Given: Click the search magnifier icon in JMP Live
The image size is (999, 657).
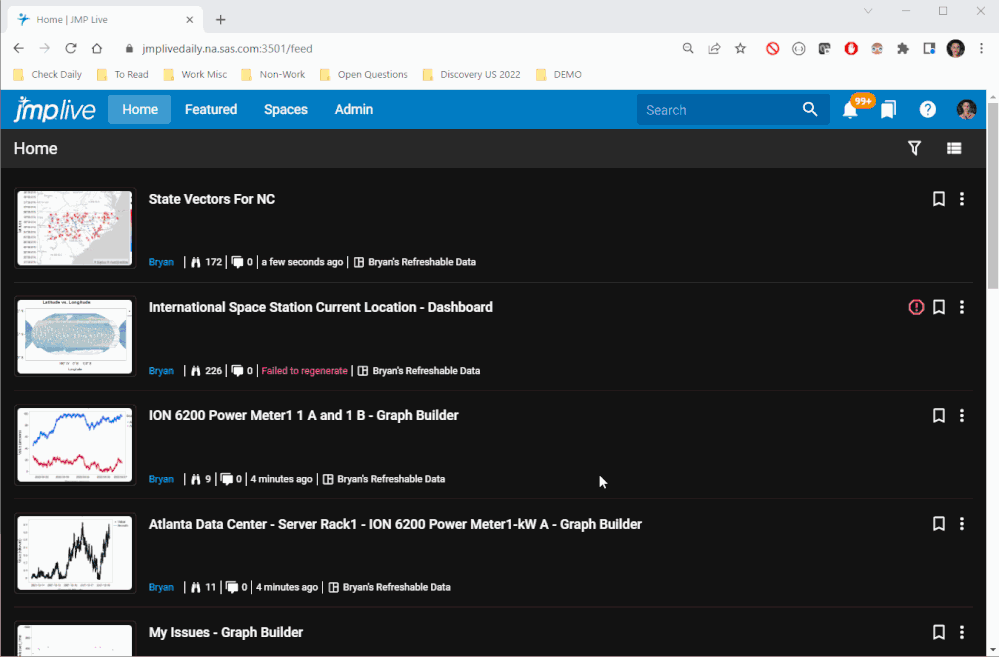Looking at the screenshot, I should (810, 110).
